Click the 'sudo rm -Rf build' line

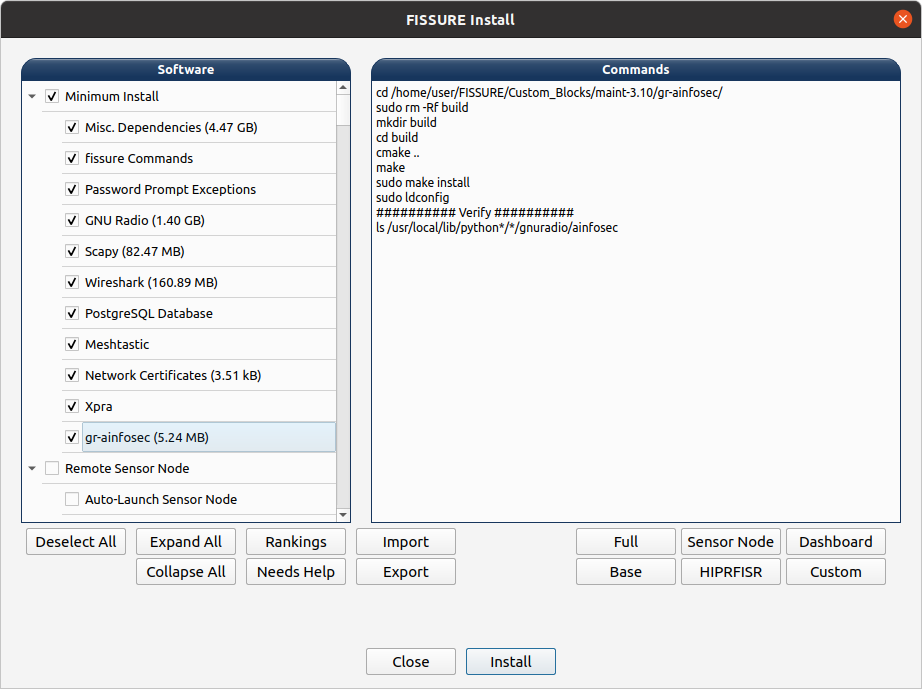[422, 108]
